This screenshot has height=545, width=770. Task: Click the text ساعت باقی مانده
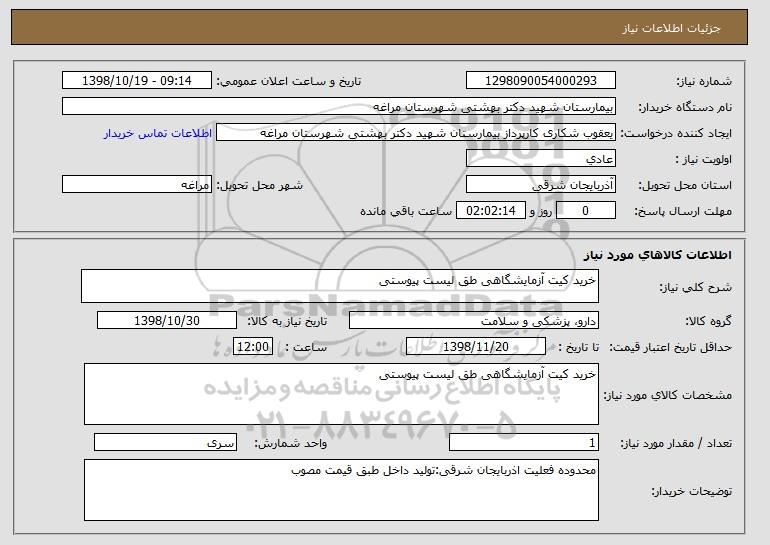pos(406,211)
